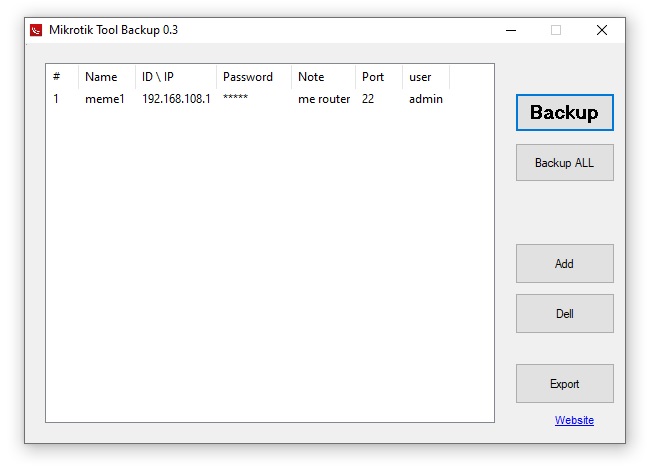The width and height of the screenshot is (654, 474).
Task: Select the row number 1 cell
Action: point(56,99)
